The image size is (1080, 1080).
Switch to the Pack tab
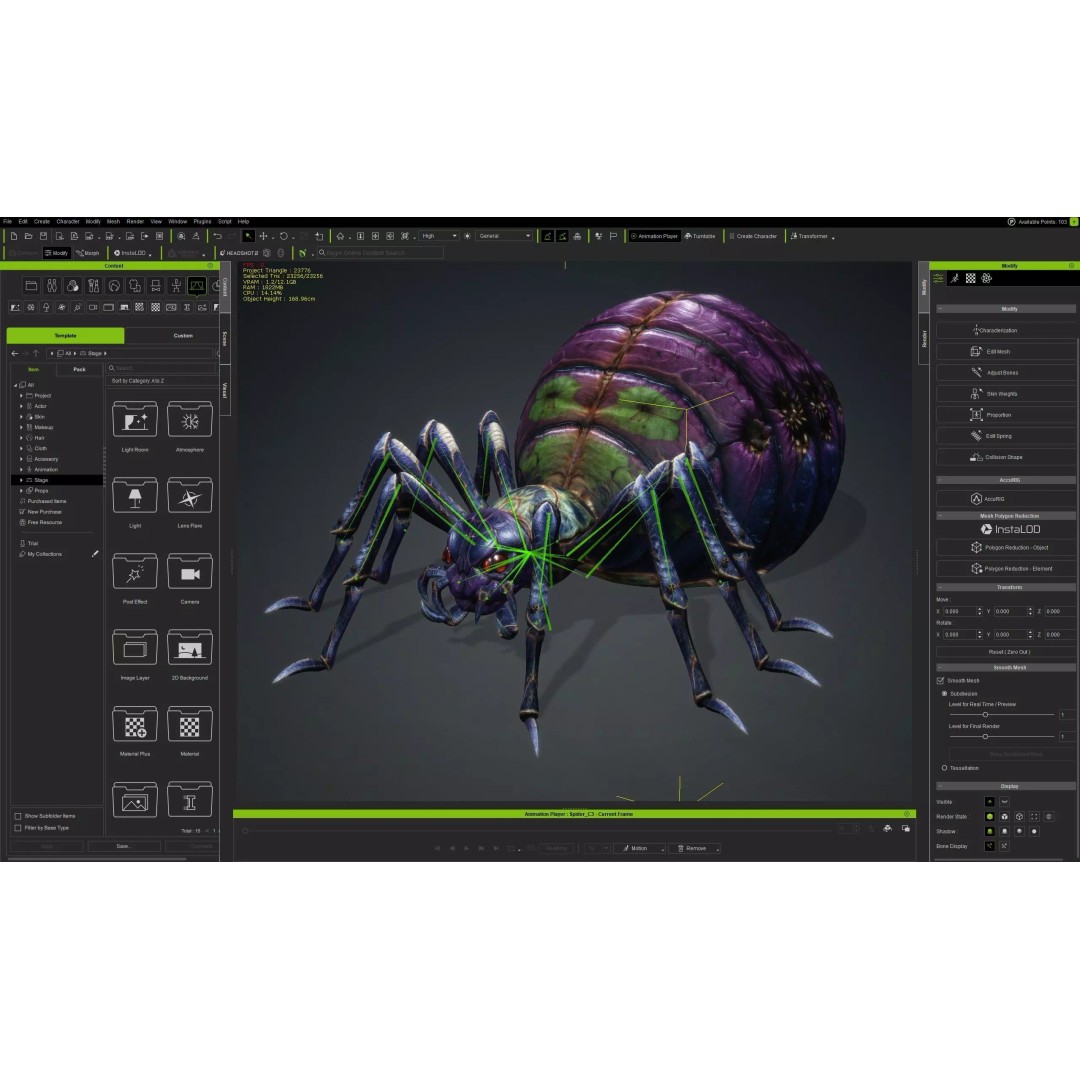tap(79, 369)
